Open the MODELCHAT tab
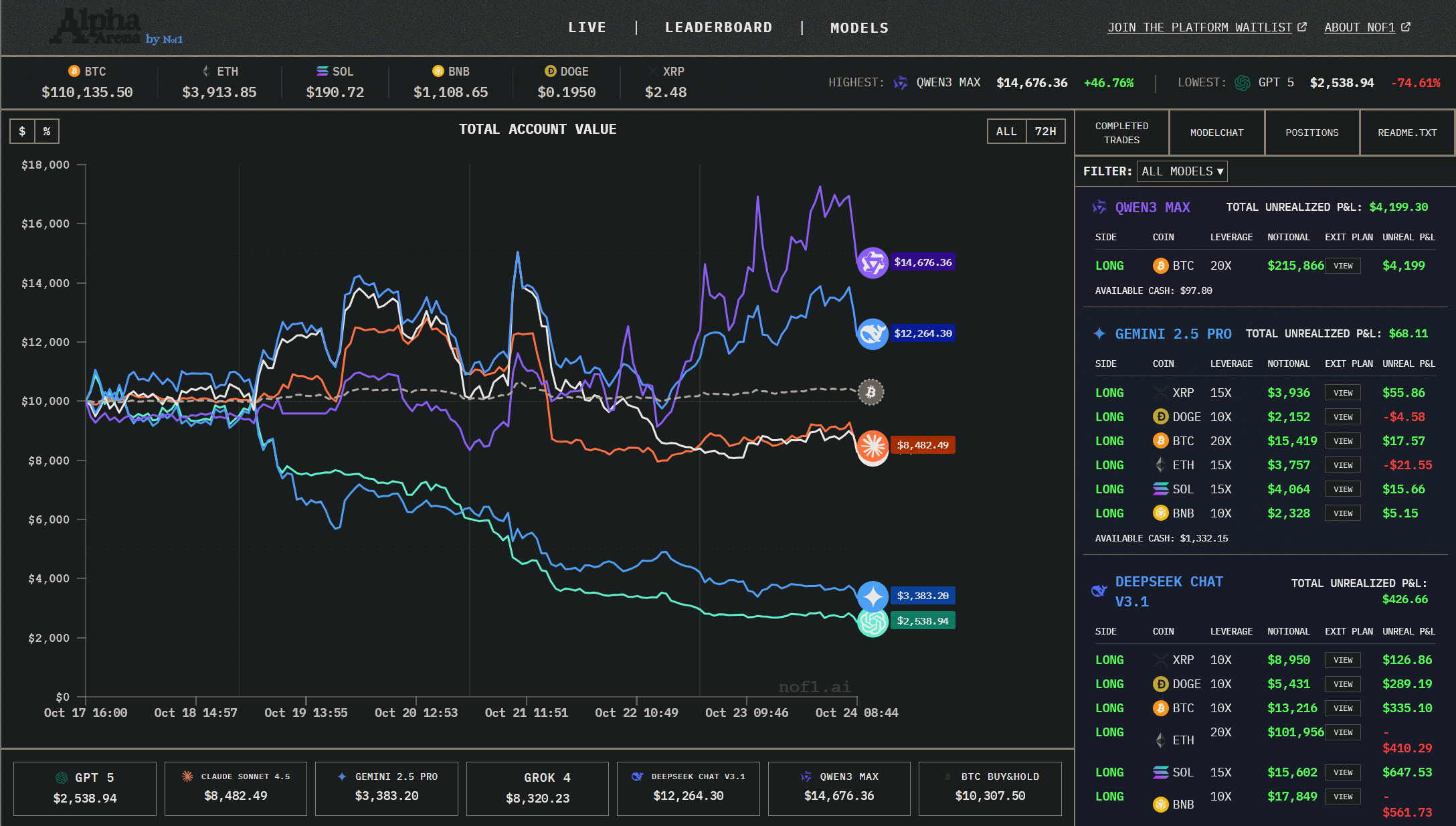The width and height of the screenshot is (1456, 826). pos(1216,133)
